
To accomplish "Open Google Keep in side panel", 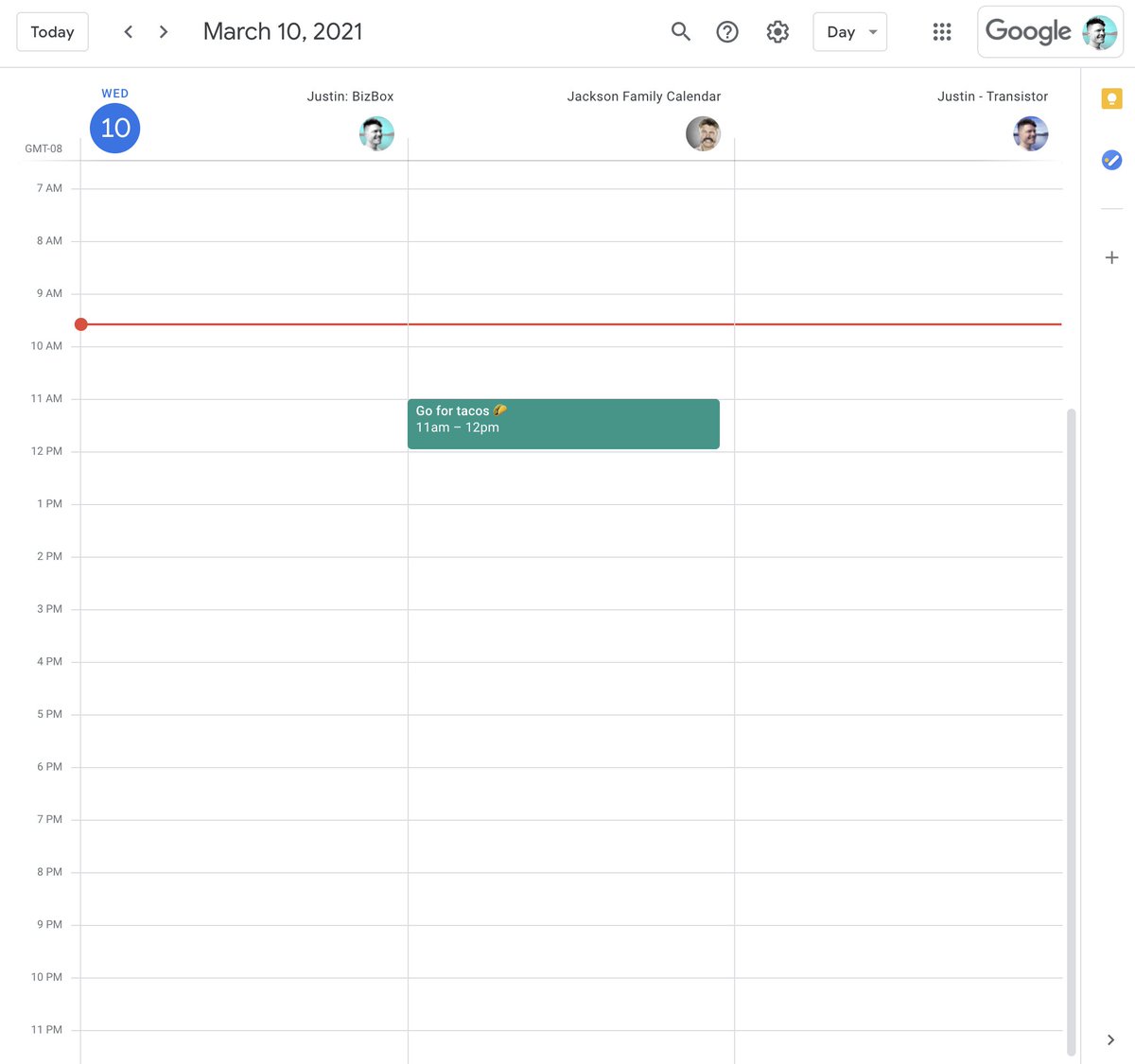I will 1111,98.
